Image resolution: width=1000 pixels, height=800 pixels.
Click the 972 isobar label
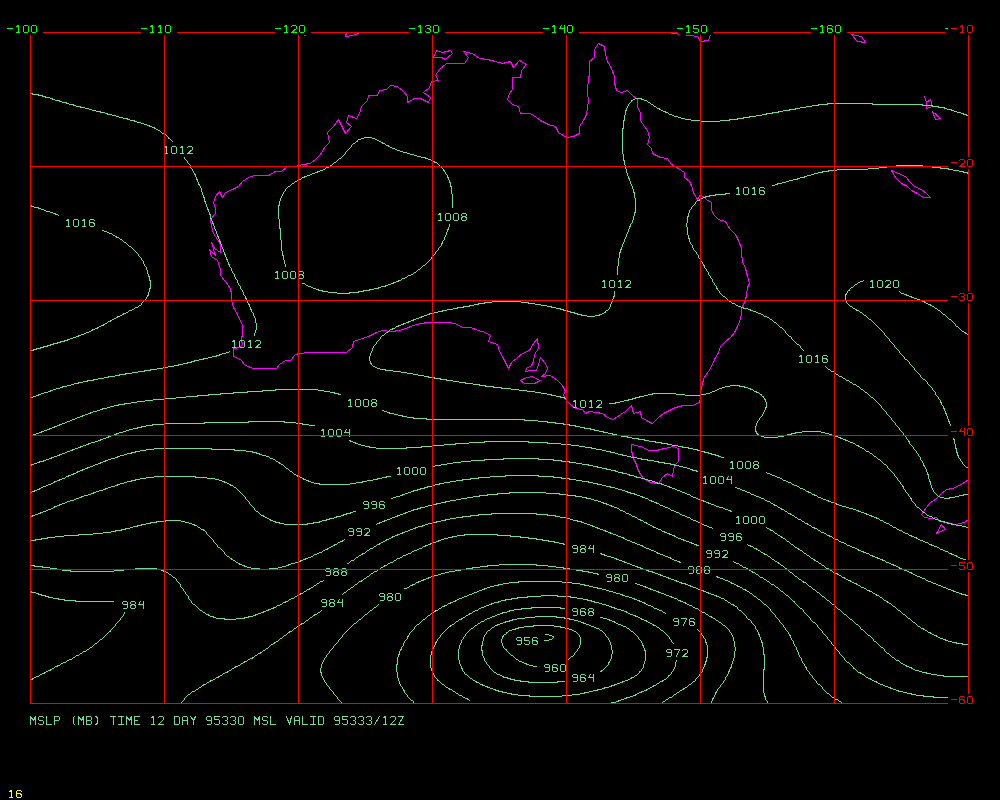click(x=677, y=653)
